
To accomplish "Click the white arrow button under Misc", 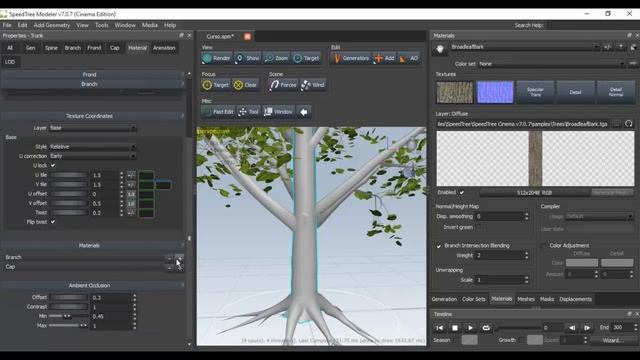I will click(304, 112).
